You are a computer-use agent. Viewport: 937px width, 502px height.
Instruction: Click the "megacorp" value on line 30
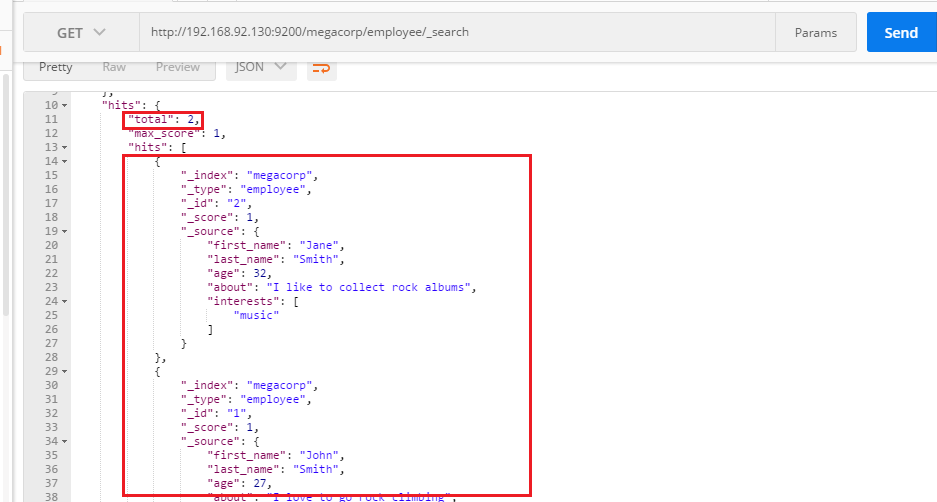pos(280,385)
